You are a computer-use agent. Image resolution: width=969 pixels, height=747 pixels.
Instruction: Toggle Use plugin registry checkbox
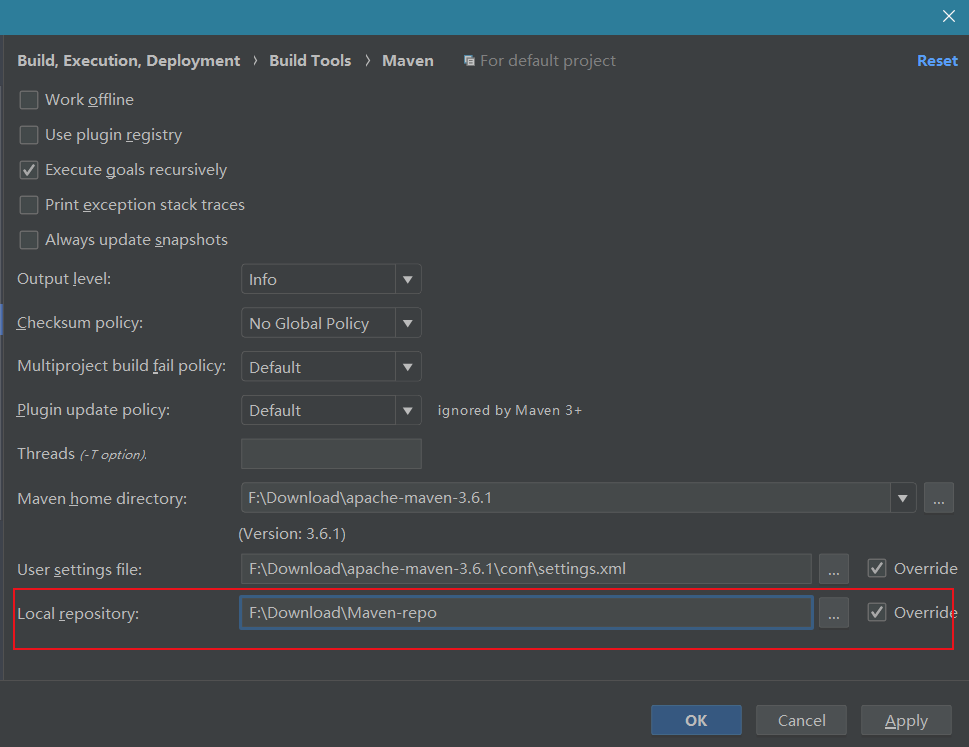click(x=29, y=135)
